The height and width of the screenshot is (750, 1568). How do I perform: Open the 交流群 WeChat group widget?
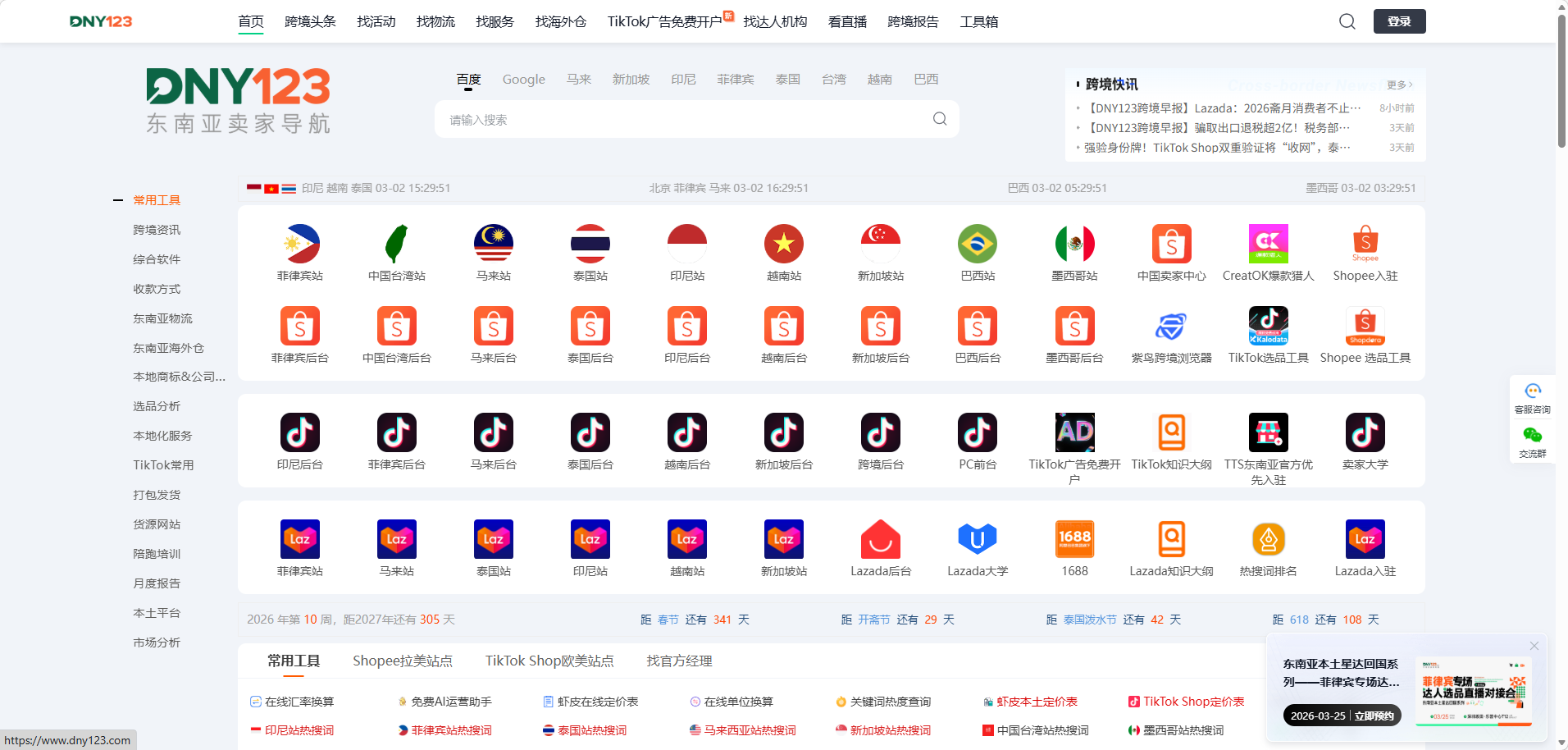coord(1532,441)
